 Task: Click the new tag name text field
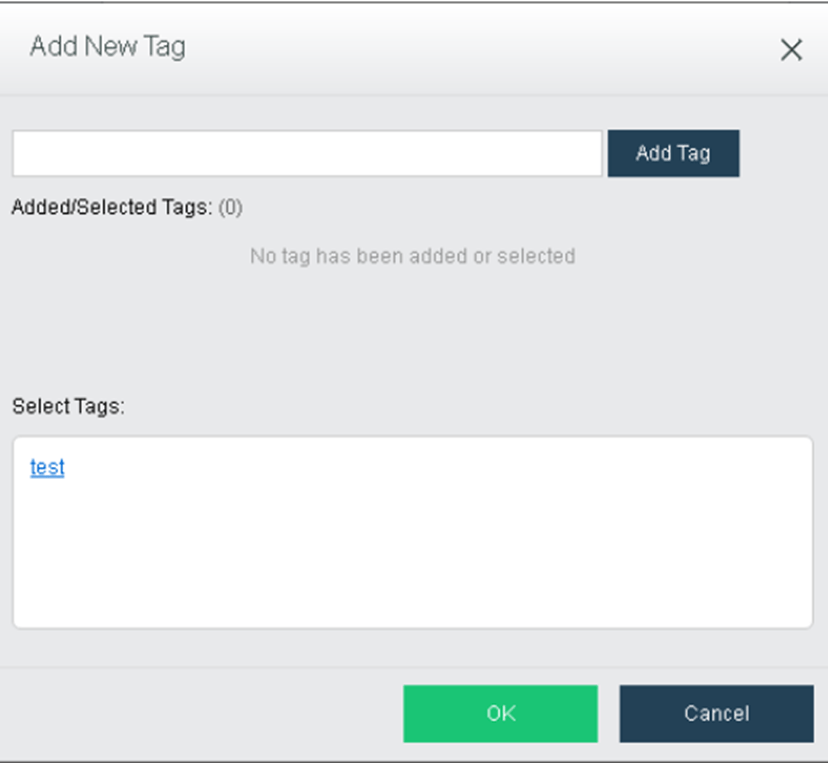[307, 154]
